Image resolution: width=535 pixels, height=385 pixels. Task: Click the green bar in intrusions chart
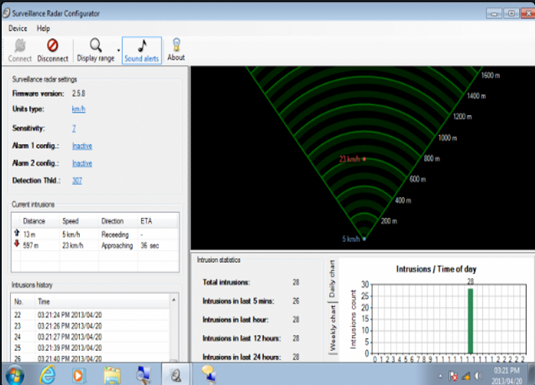pyautogui.click(x=470, y=321)
